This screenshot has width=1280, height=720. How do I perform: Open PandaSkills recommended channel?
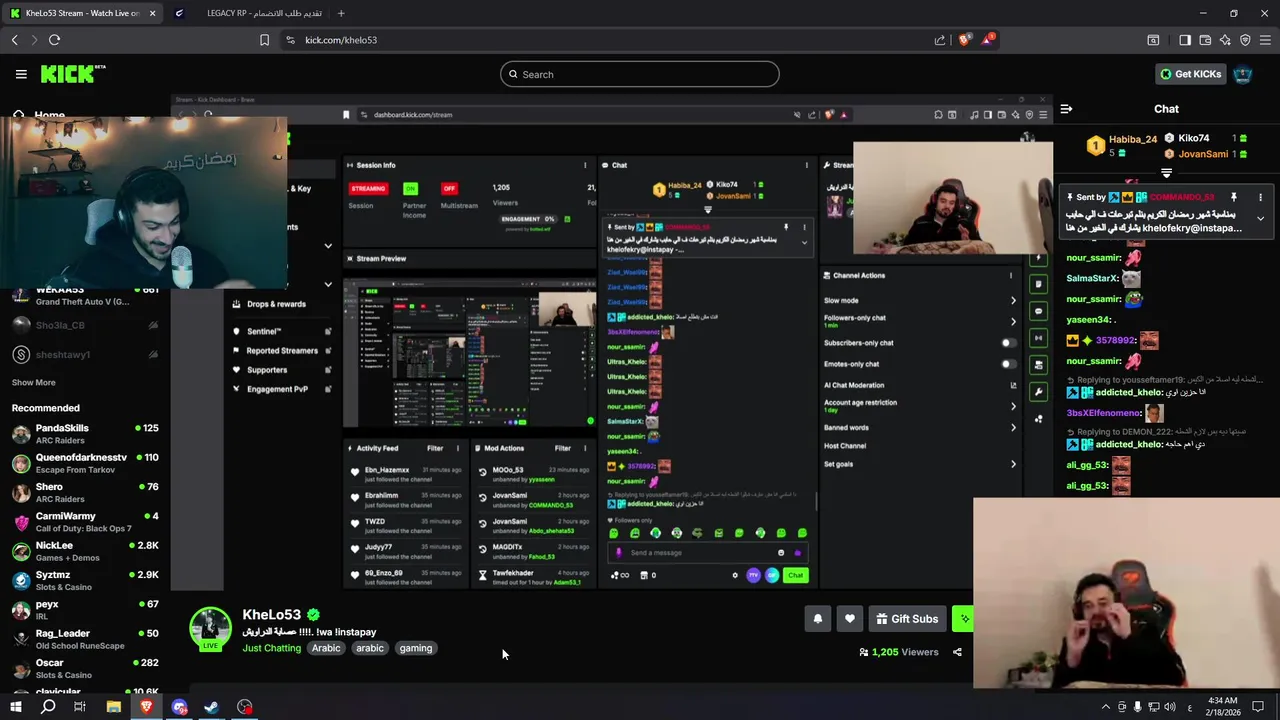point(85,433)
